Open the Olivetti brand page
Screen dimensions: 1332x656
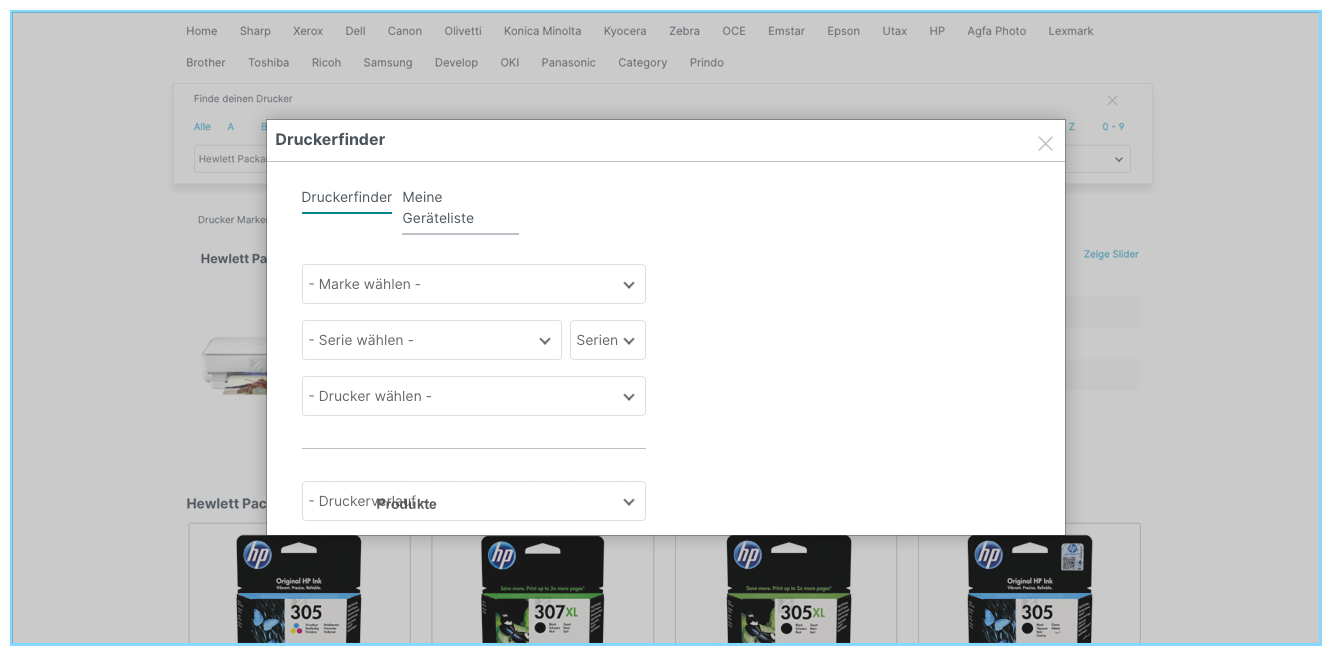463,31
